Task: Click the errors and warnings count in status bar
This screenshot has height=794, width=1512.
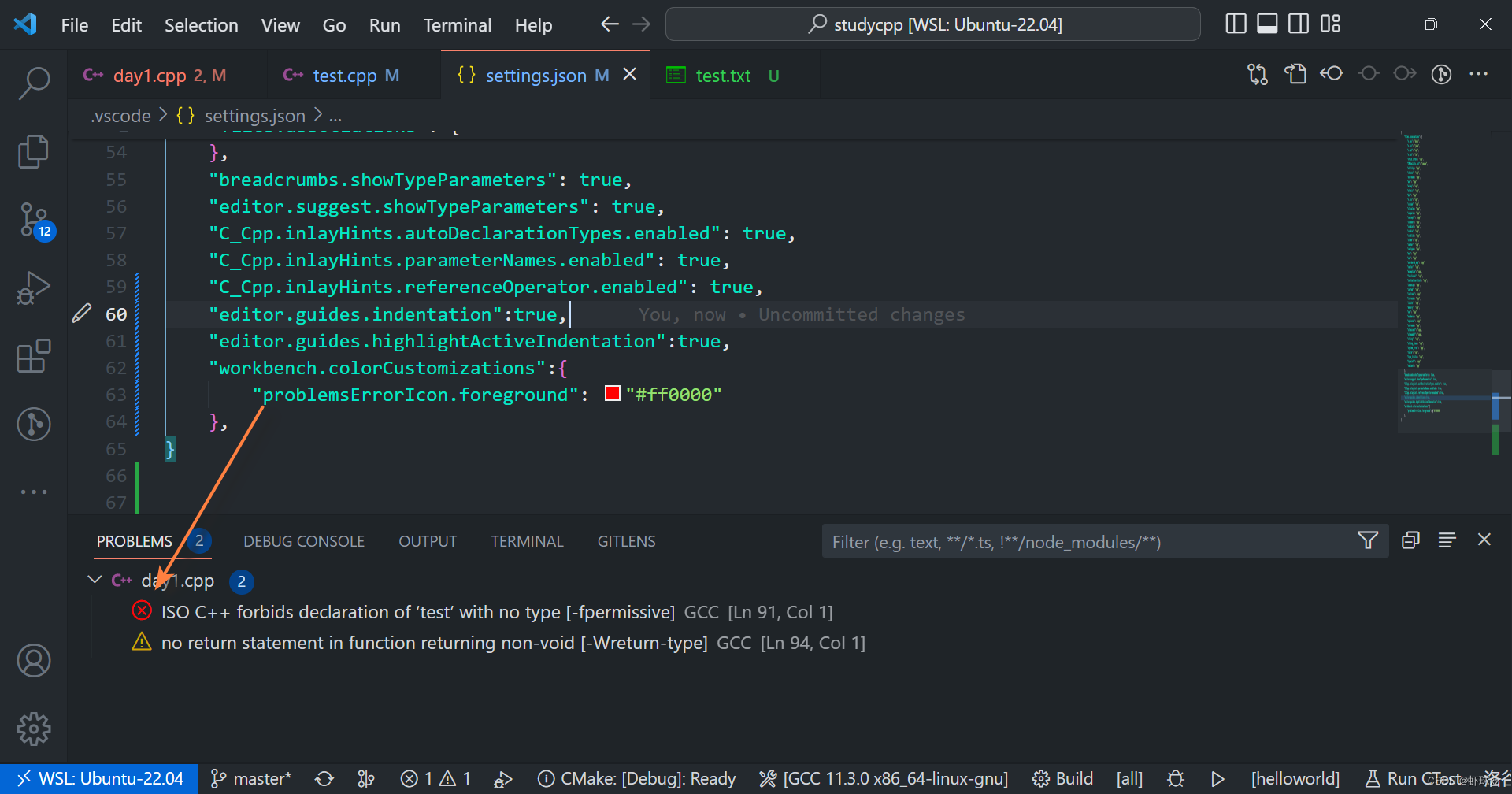Action: [435, 779]
